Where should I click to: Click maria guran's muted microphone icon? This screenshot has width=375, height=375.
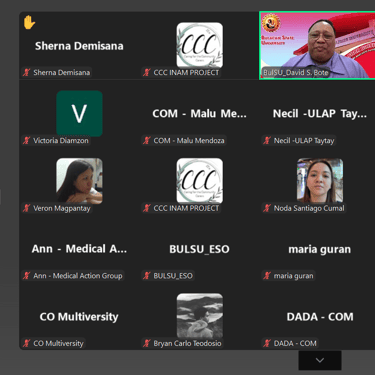point(267,276)
